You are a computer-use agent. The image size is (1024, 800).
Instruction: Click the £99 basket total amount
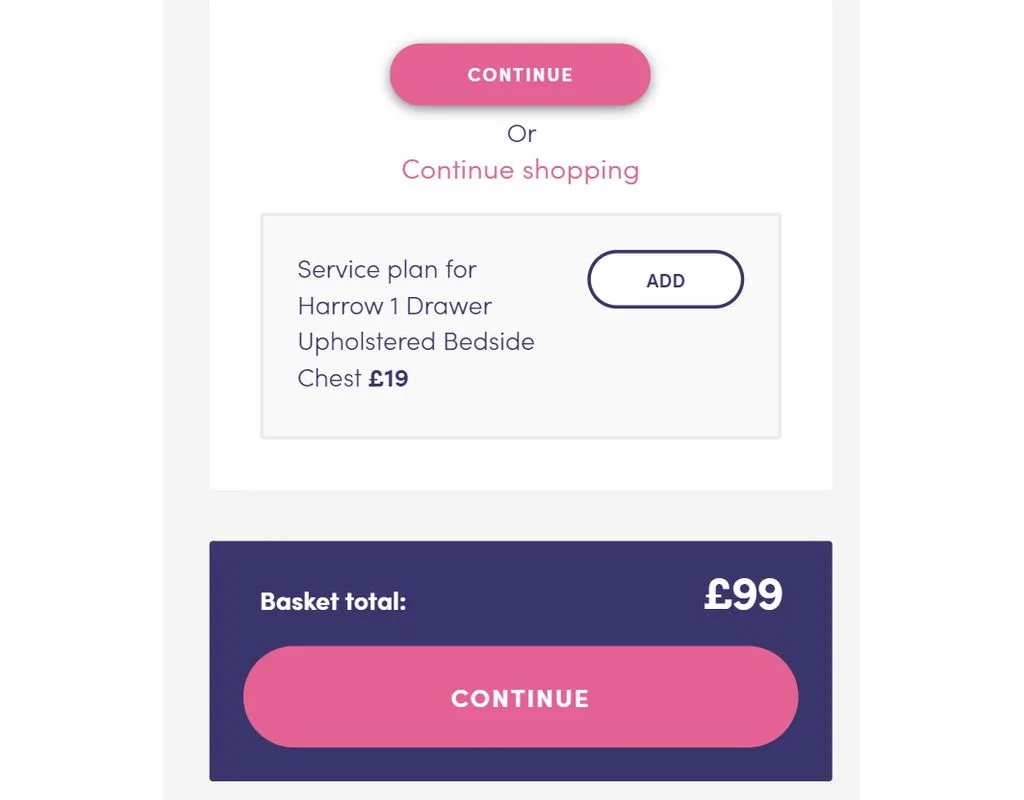click(743, 596)
